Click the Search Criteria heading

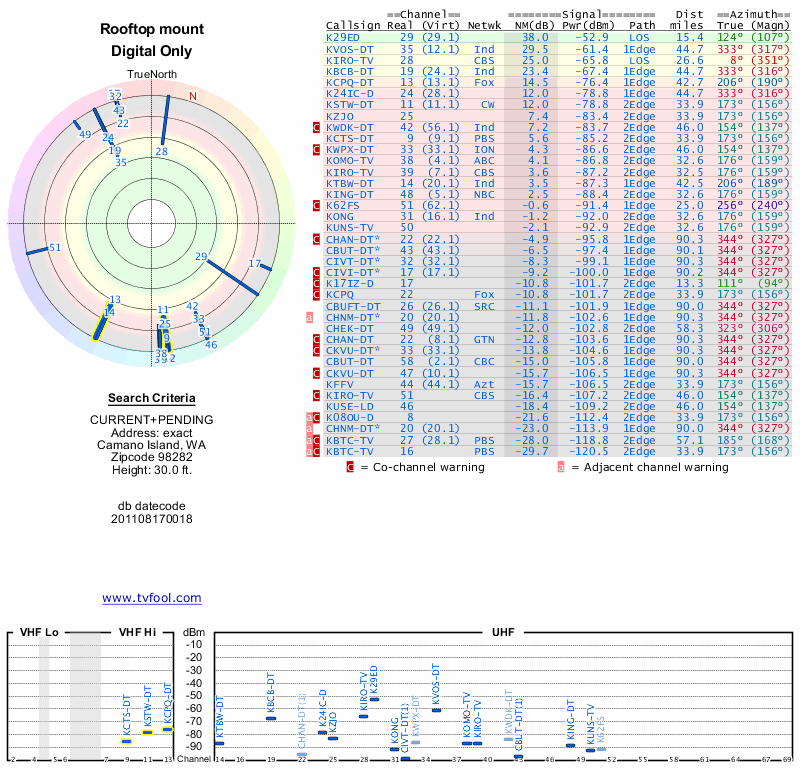pyautogui.click(x=152, y=398)
